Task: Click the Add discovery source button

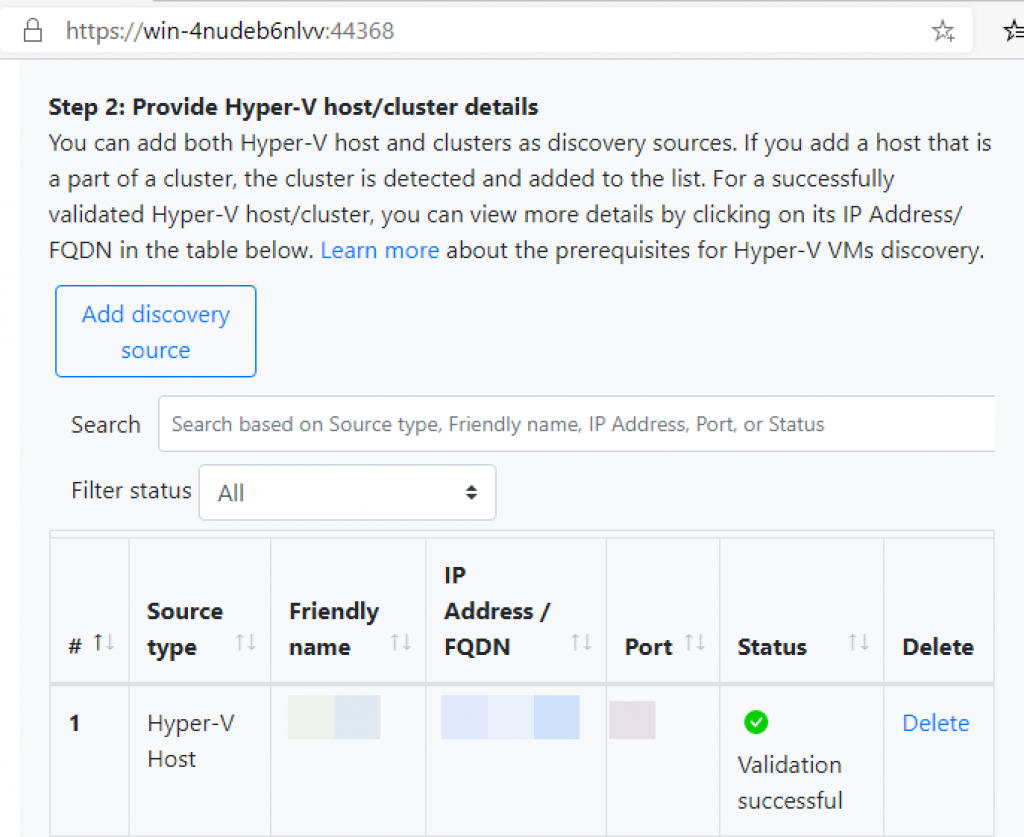Action: point(156,331)
